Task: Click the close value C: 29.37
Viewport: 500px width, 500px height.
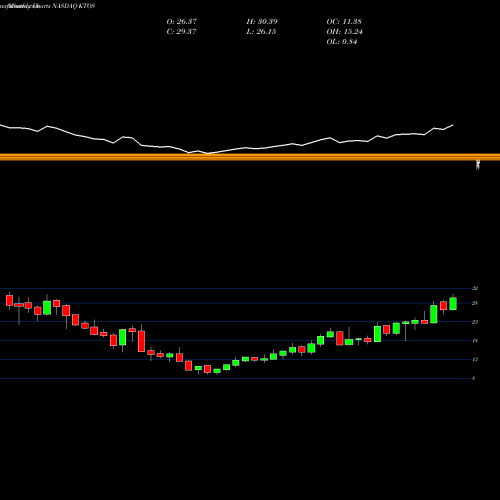Action: [x=181, y=32]
